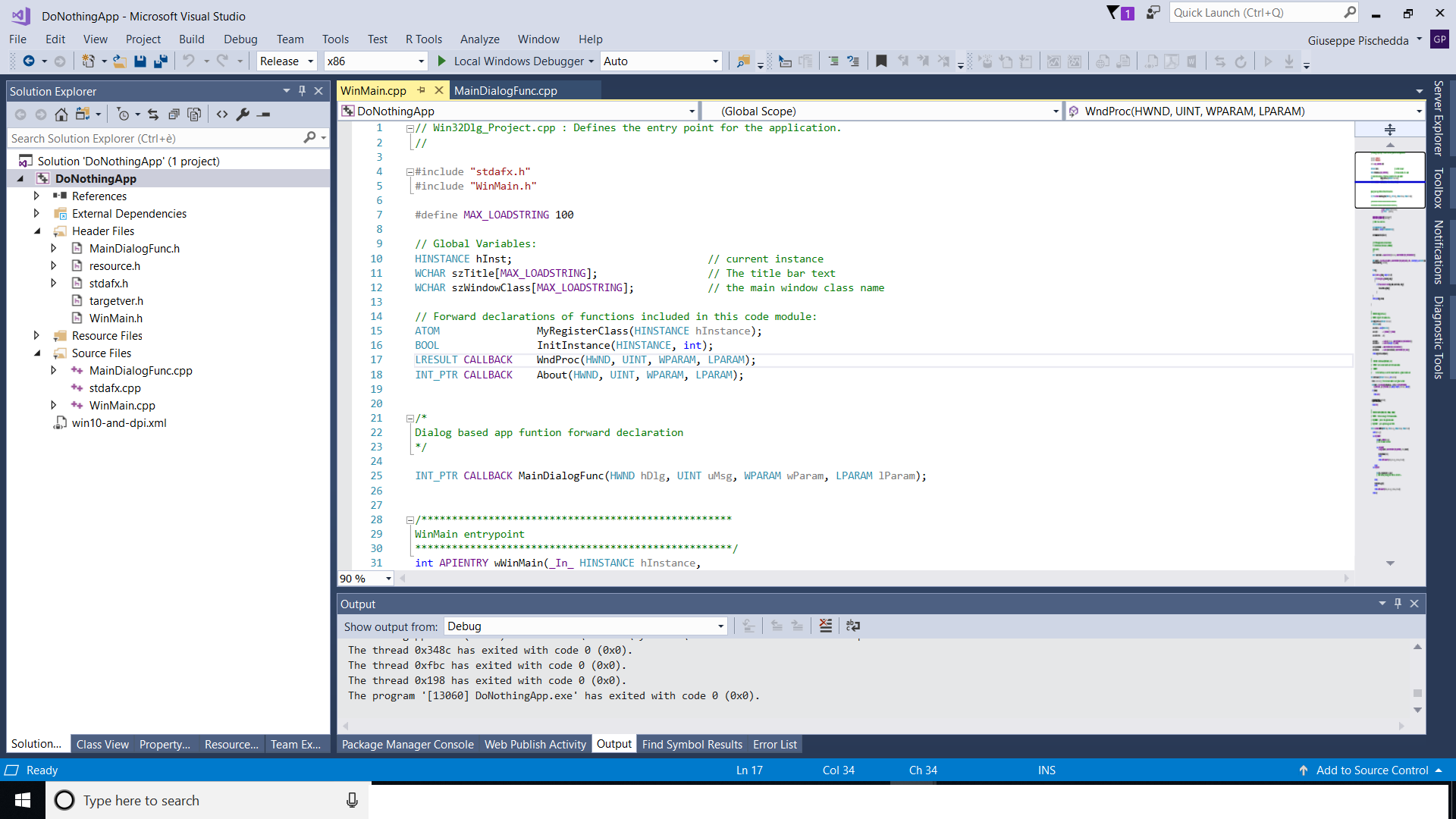This screenshot has height=819, width=1456.
Task: Click the Cortana circle icon
Action: point(64,800)
